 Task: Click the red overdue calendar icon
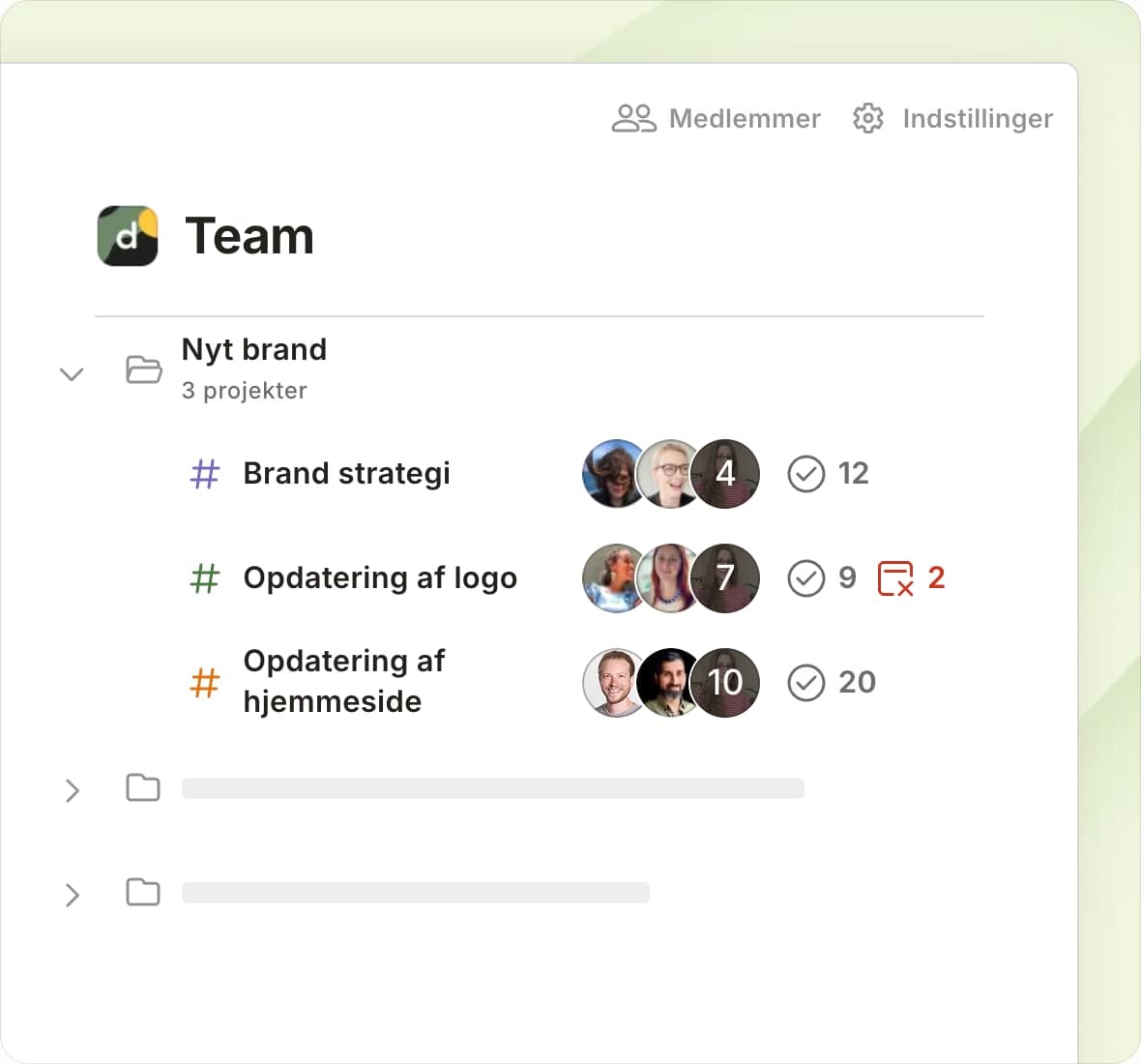coord(894,578)
